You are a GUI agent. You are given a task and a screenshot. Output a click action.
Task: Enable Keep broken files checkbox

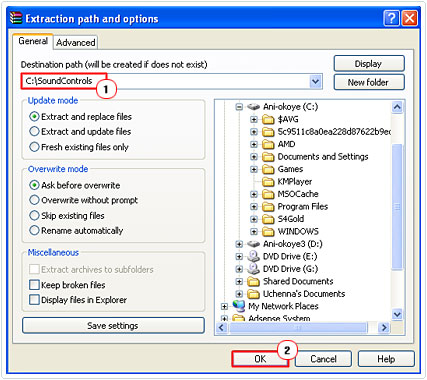(34, 285)
